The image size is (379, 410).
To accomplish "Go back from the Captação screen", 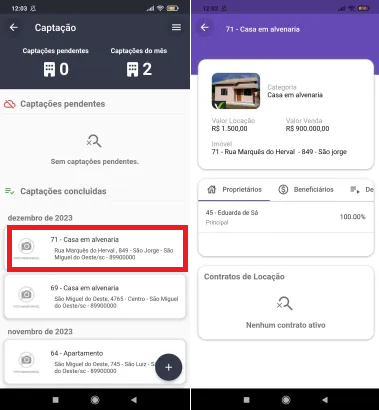I will click(x=14, y=27).
